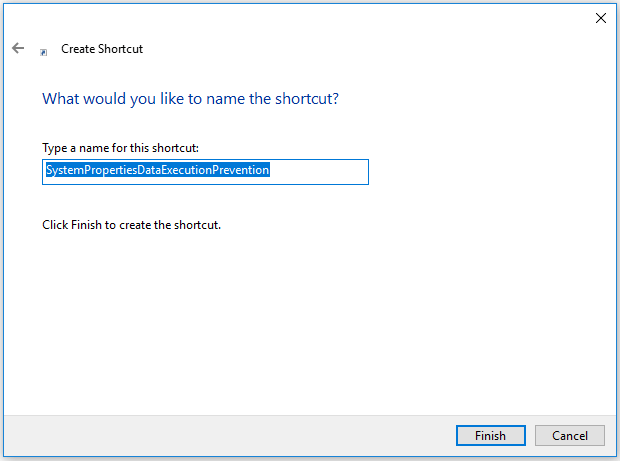620x461 pixels.
Task: Click the word "What" starting the heading
Action: [x=61, y=99]
